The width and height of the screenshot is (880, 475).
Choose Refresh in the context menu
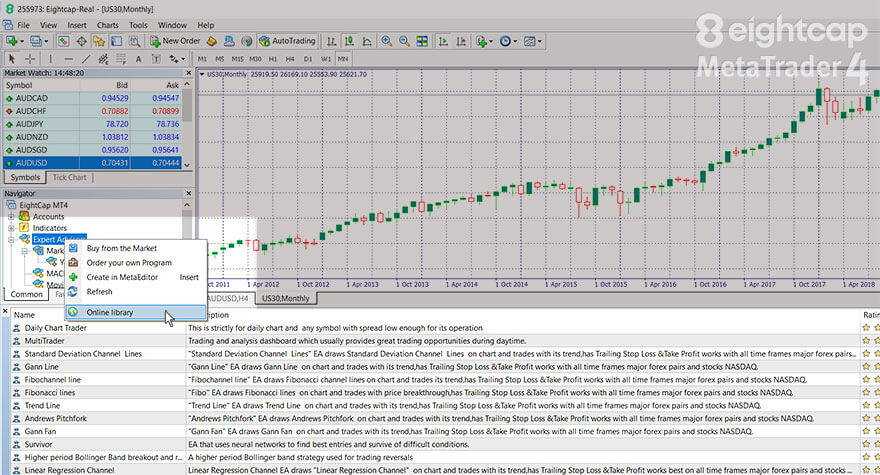tap(136, 292)
